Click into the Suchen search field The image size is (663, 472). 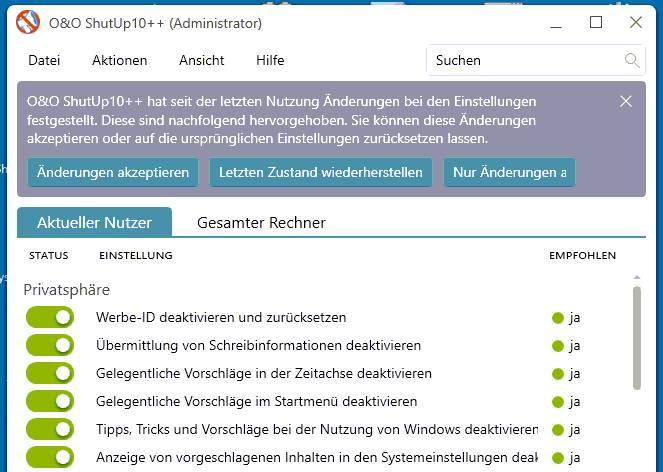[x=525, y=60]
